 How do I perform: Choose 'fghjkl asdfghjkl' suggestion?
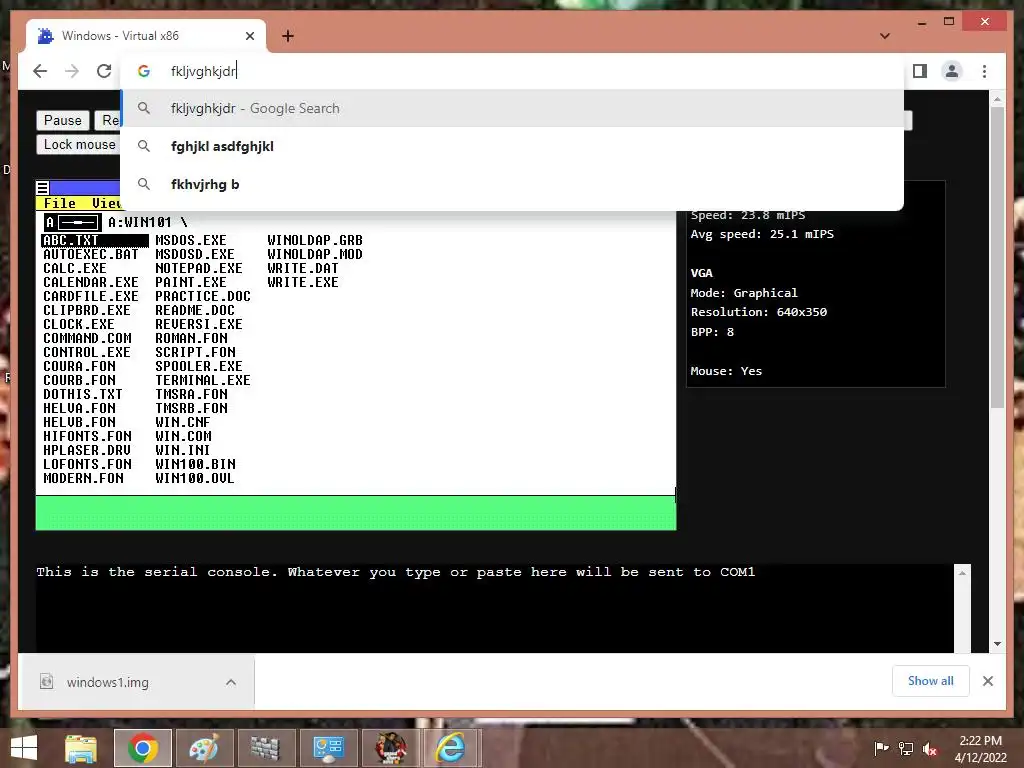[x=512, y=146]
